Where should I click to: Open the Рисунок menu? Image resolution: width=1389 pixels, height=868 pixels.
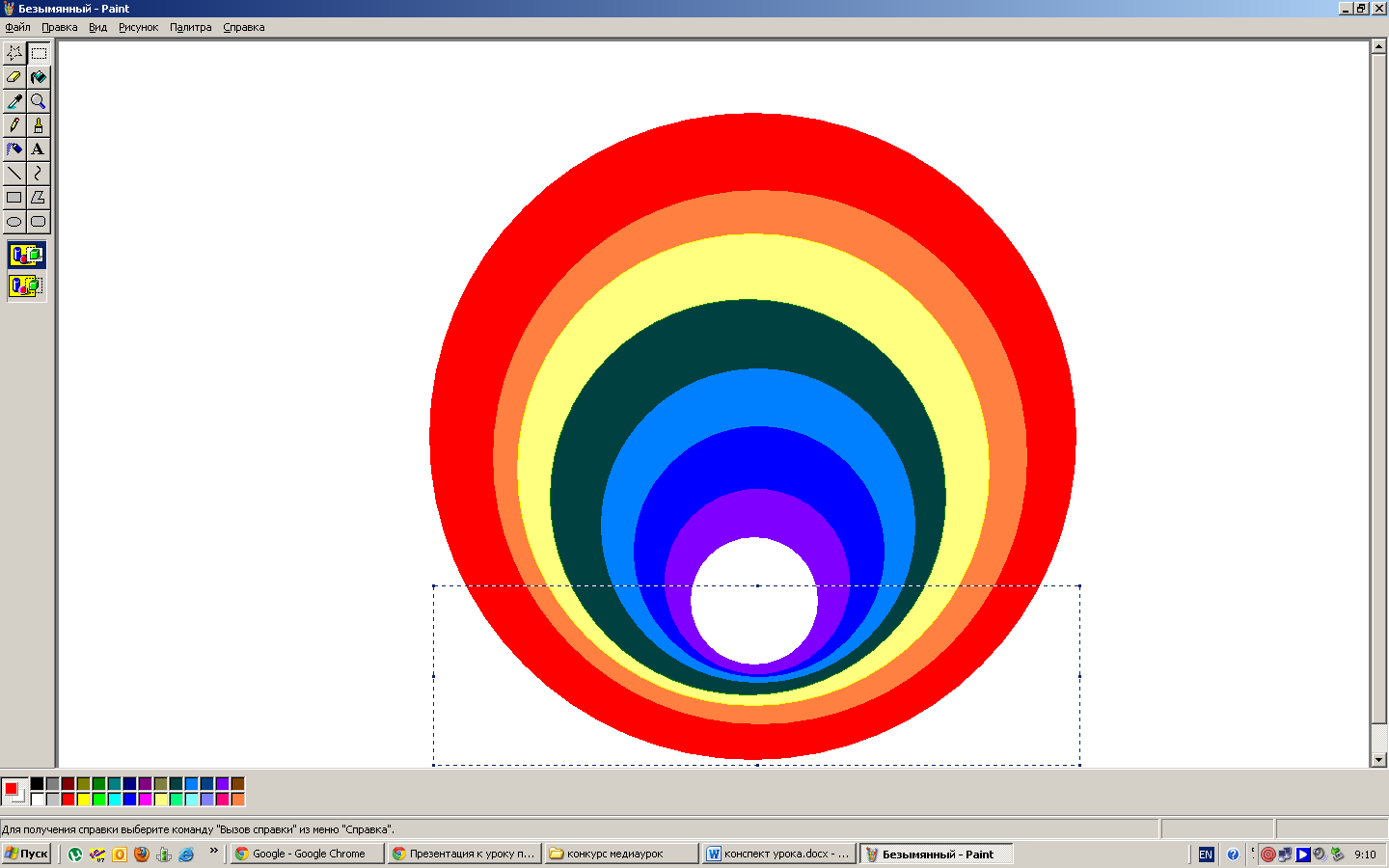pyautogui.click(x=138, y=27)
